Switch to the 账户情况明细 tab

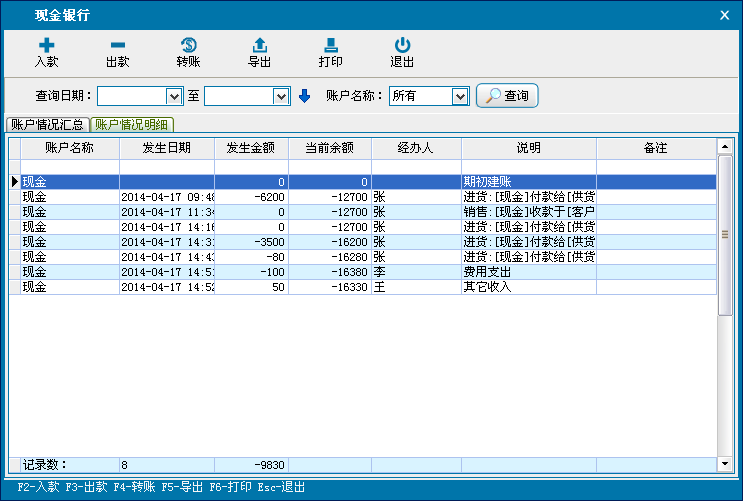132,125
